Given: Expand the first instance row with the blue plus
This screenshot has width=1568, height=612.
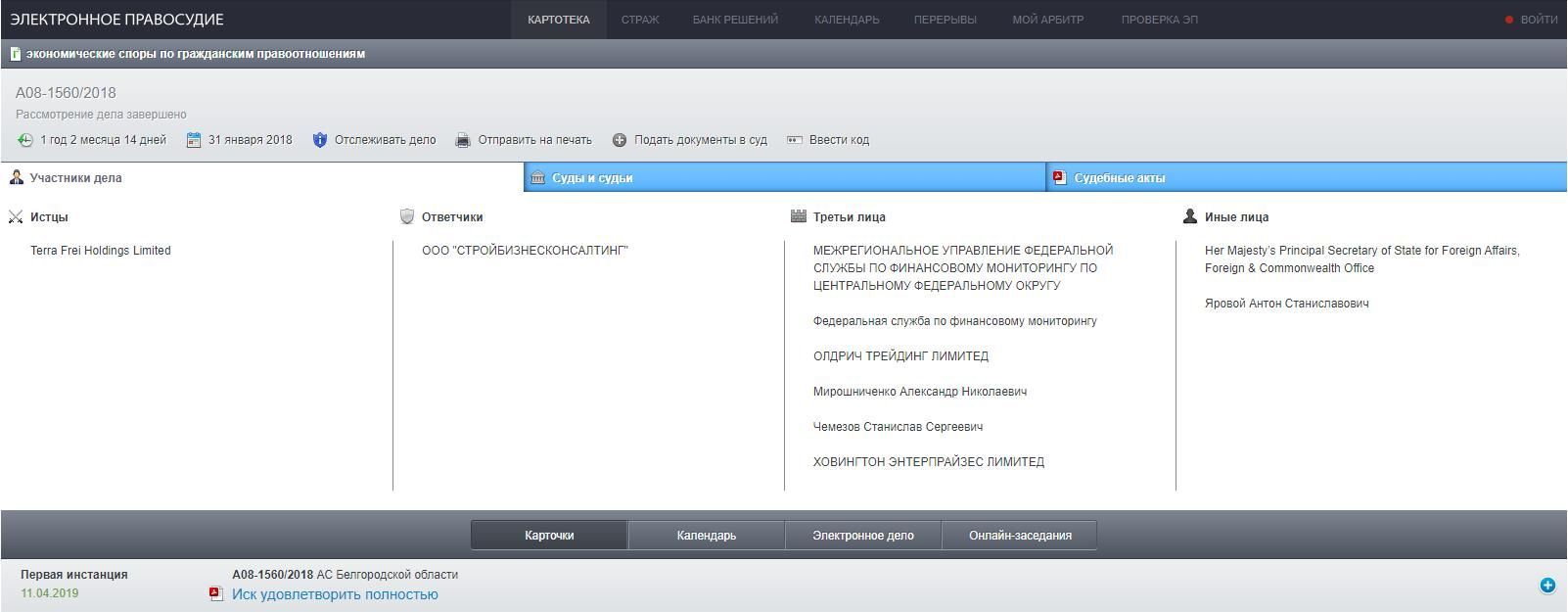Looking at the screenshot, I should [x=1547, y=586].
